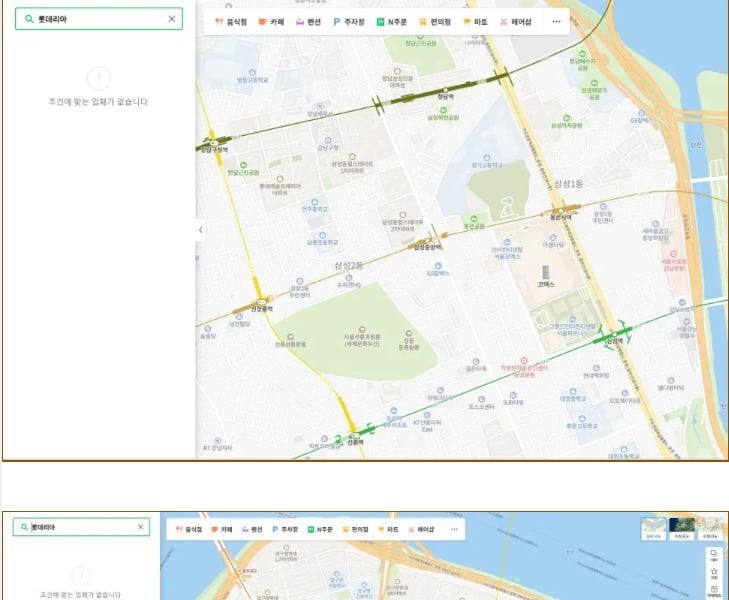Viewport: 729px width, 600px height.
Task: Expand more categories with upper ellipsis button
Action: click(556, 21)
